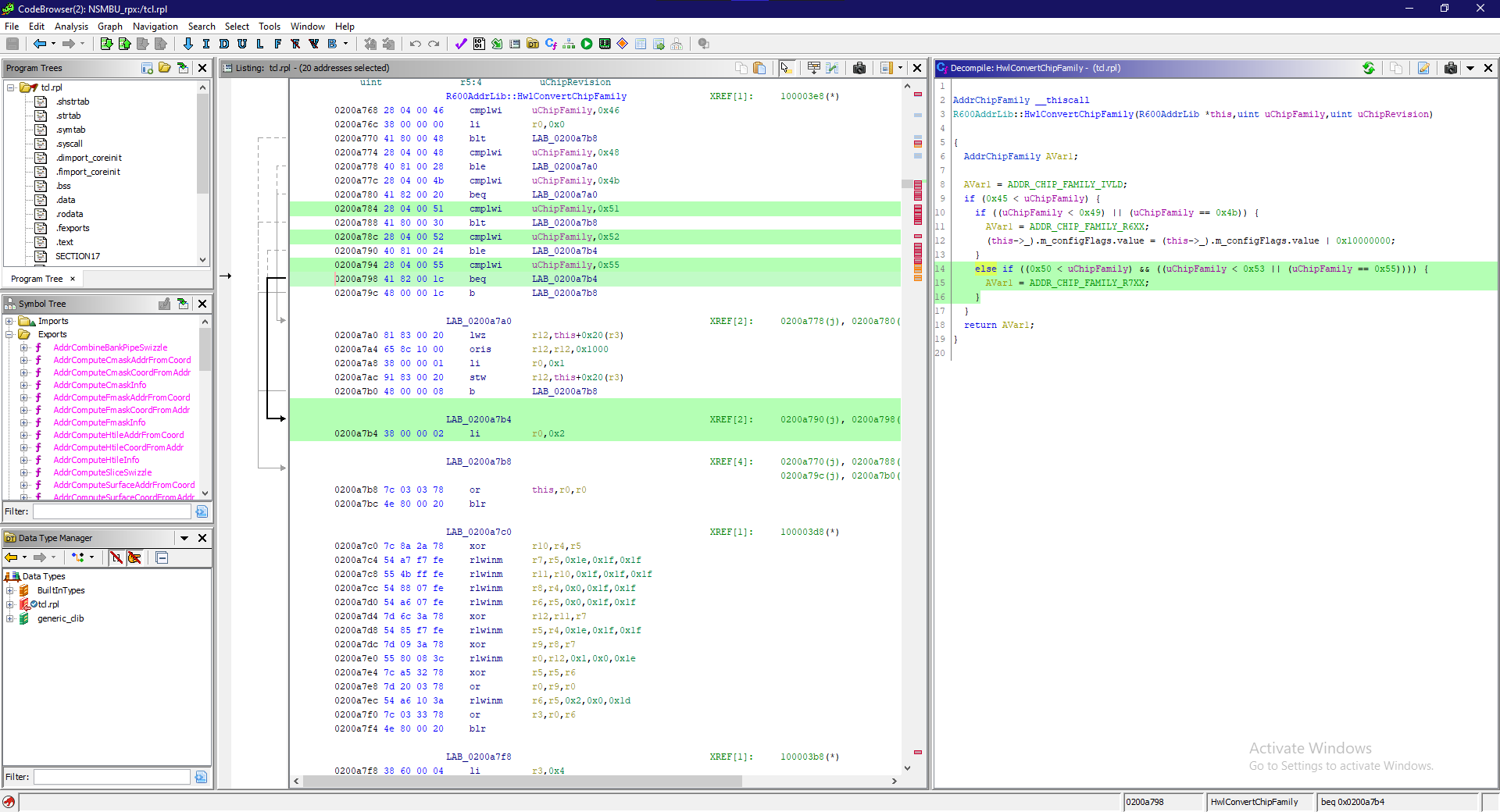Close the Symbol Tree panel
The width and height of the screenshot is (1500, 812).
[202, 304]
